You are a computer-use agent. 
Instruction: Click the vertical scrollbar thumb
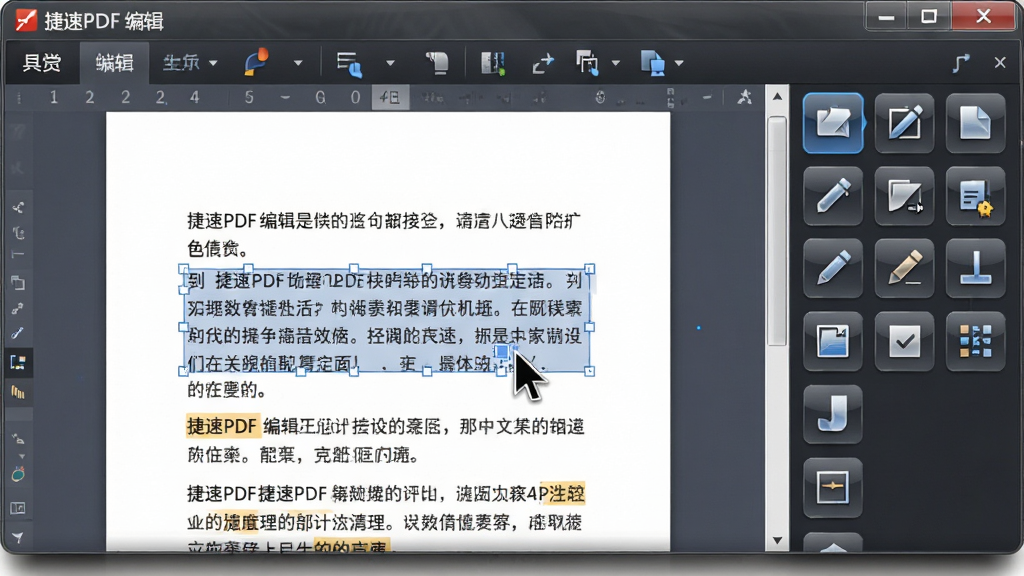[777, 231]
